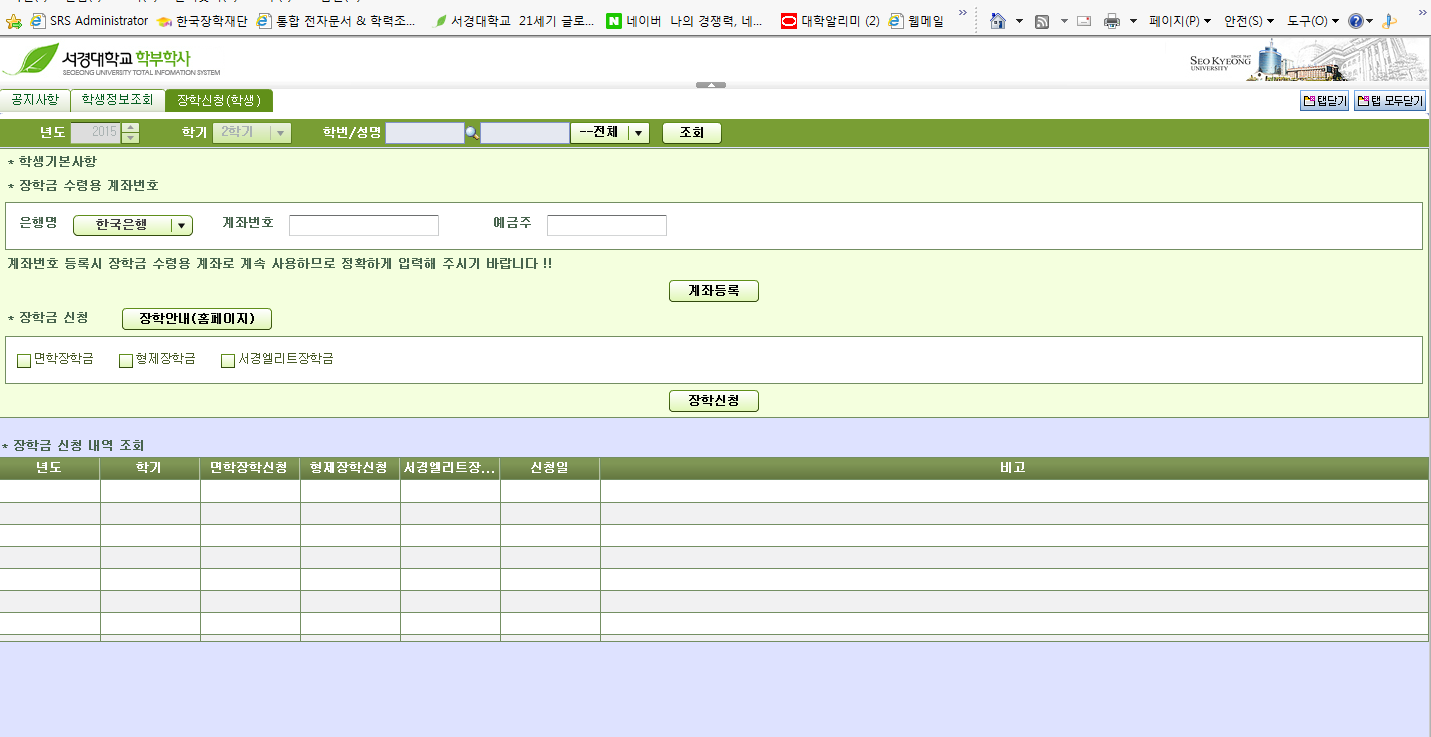Click the 탭 모두닫기 icon

pos(1388,100)
